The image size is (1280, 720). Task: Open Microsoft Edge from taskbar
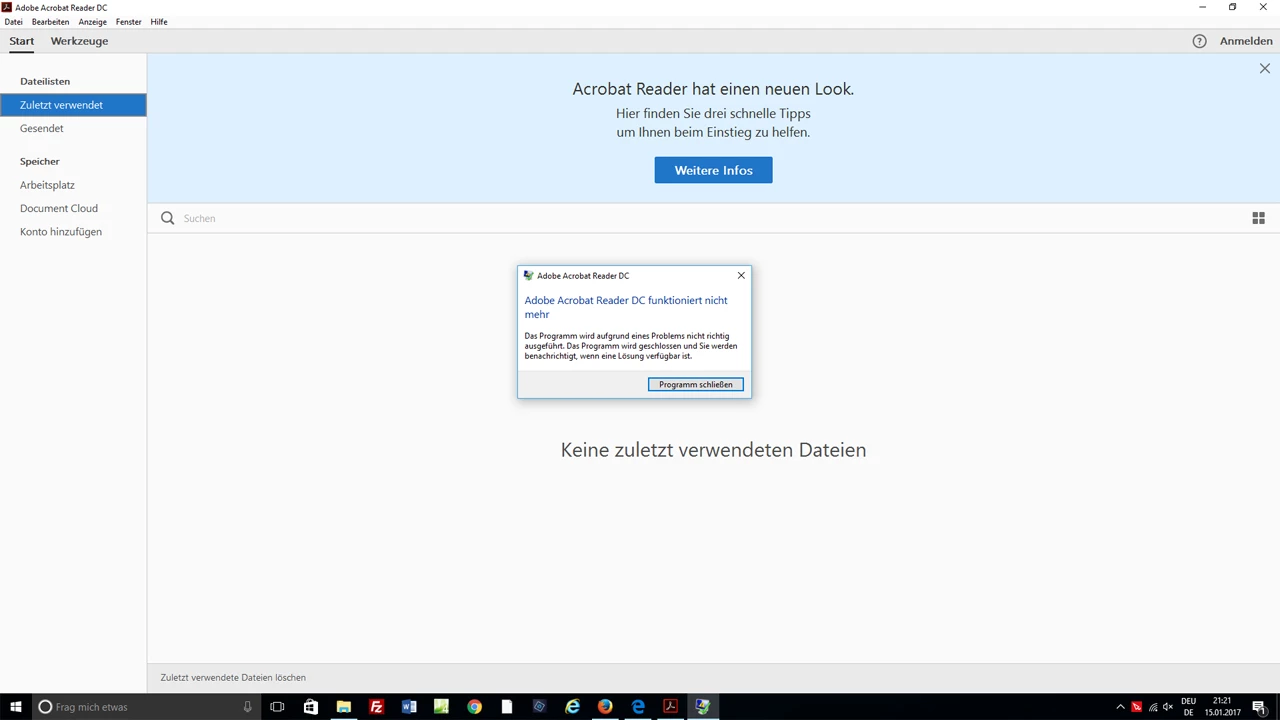coord(638,707)
